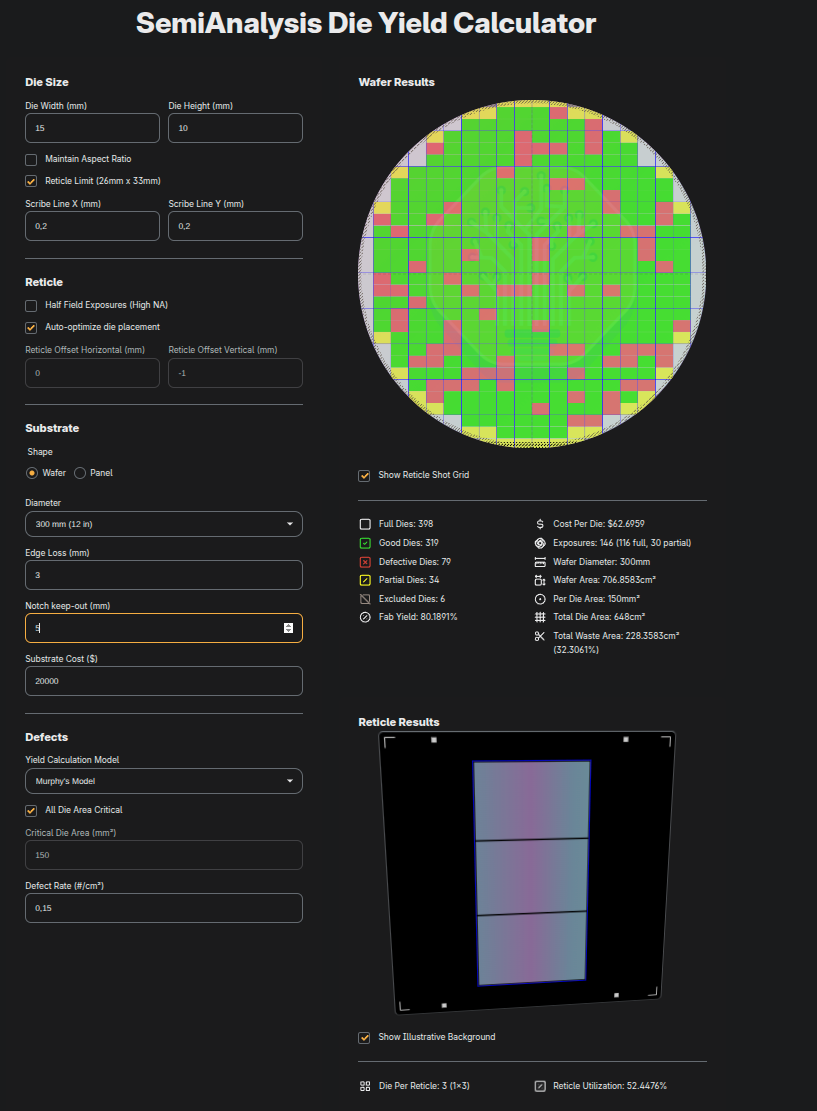Click the Fab Yield circle icon
Image resolution: width=817 pixels, height=1111 pixels.
365,617
